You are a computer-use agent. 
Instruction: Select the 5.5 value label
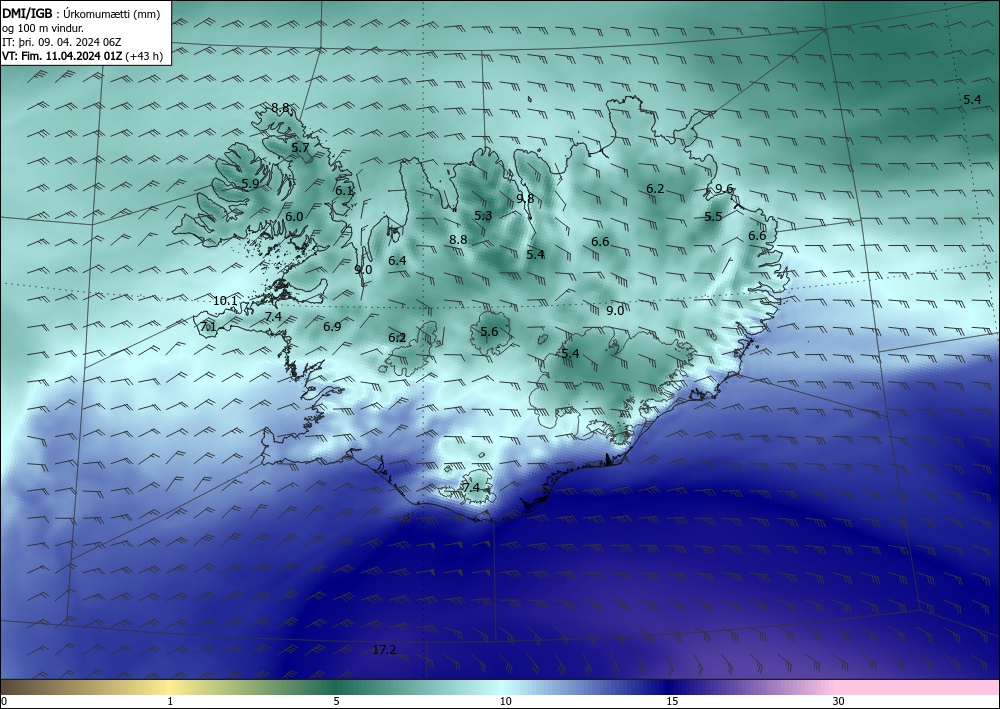click(x=713, y=216)
